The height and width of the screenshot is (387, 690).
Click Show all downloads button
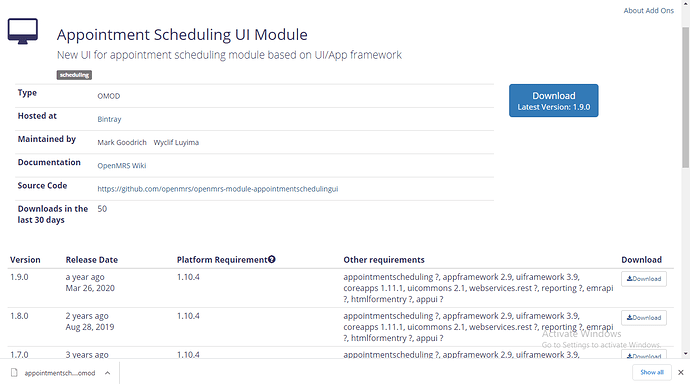click(x=652, y=372)
